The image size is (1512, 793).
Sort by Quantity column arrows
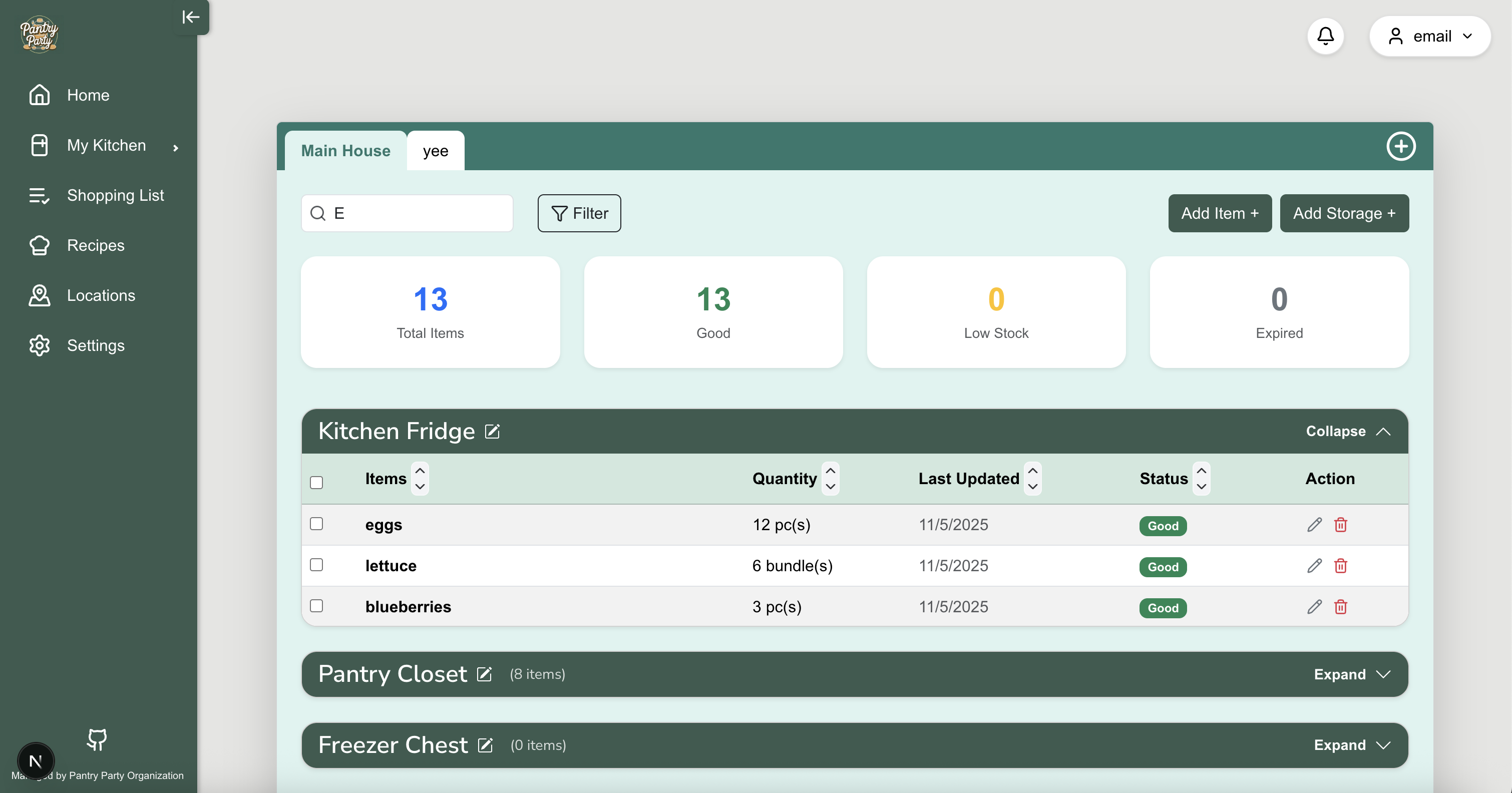click(830, 479)
